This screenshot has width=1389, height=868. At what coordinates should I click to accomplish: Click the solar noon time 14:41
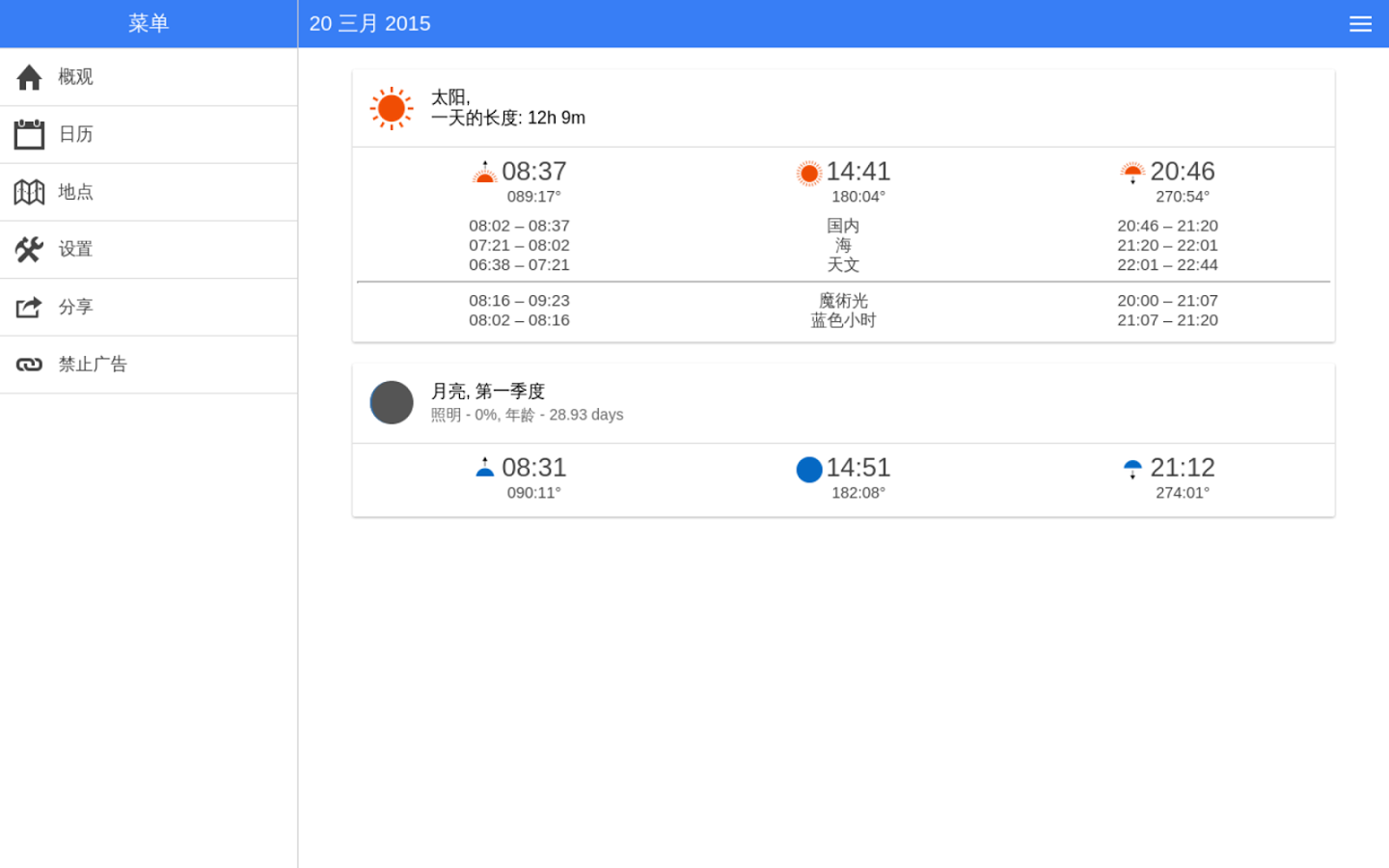click(x=858, y=171)
